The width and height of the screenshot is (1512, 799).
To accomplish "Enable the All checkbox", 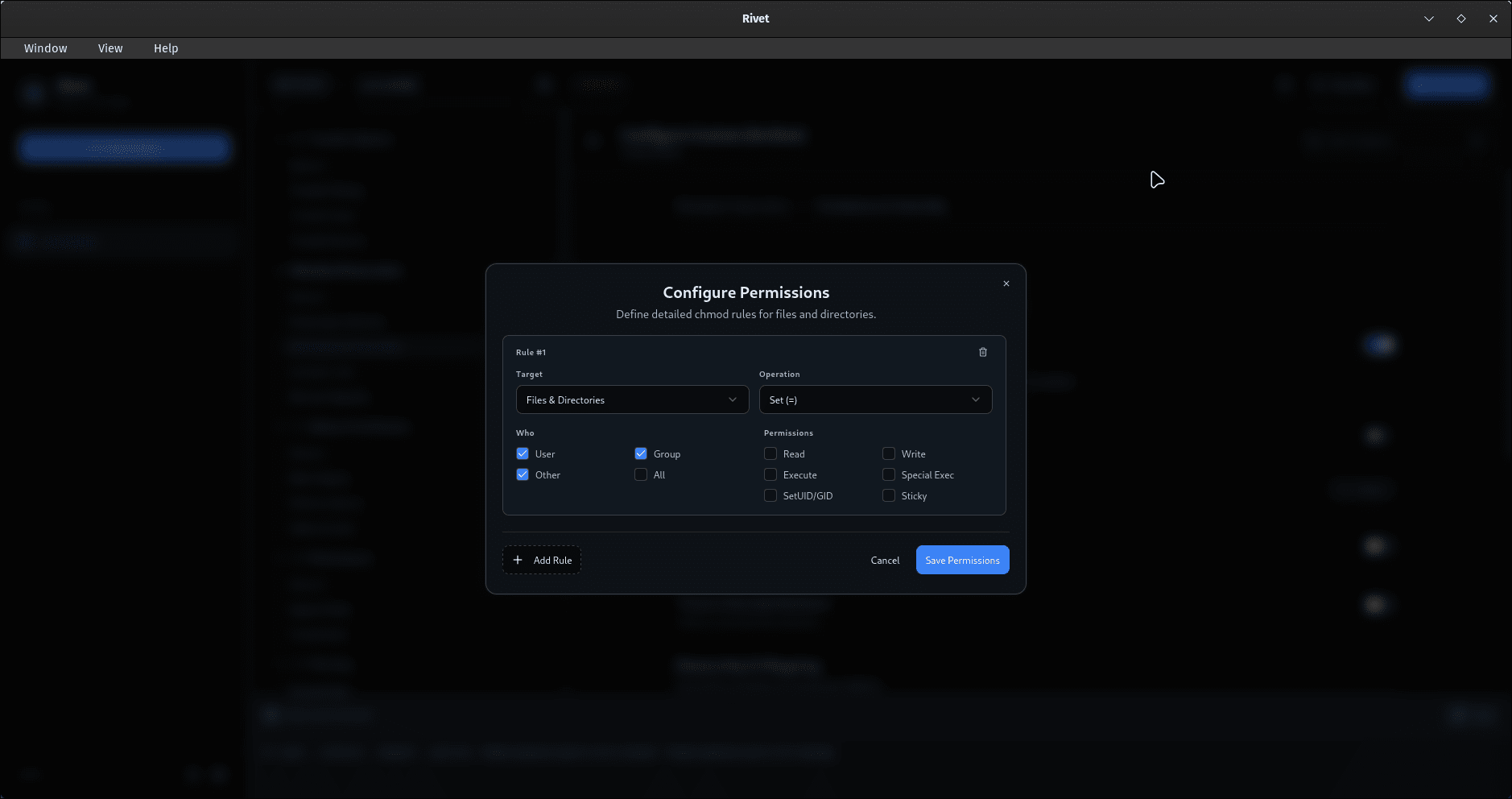I will click(641, 474).
